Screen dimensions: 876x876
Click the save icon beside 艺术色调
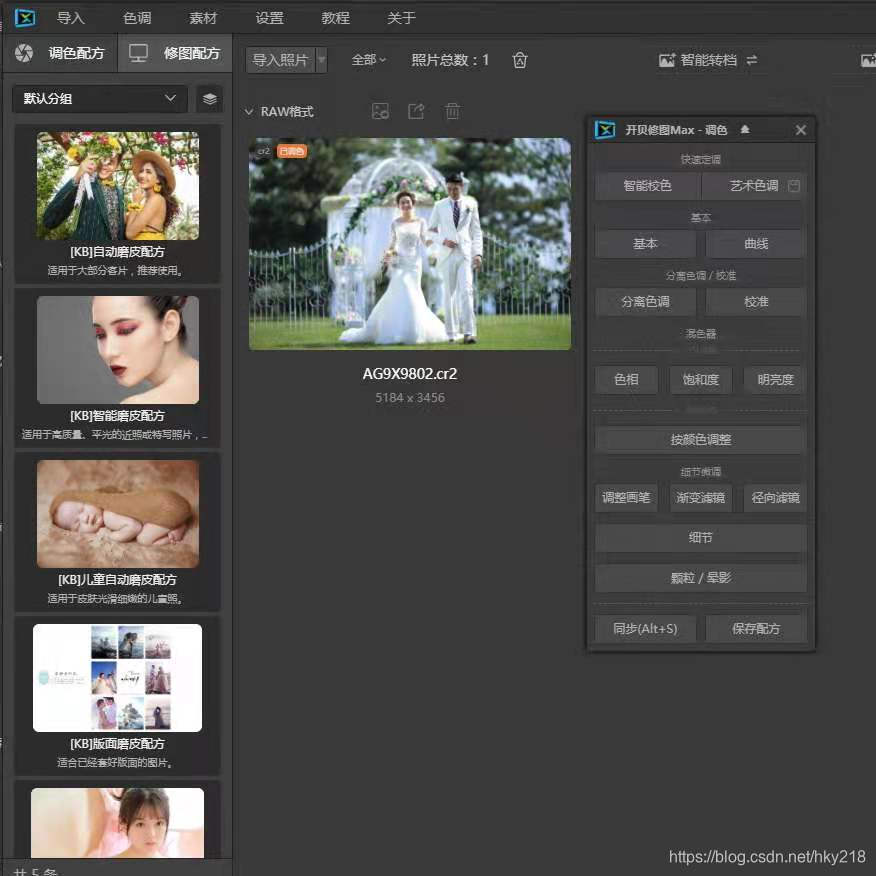793,186
